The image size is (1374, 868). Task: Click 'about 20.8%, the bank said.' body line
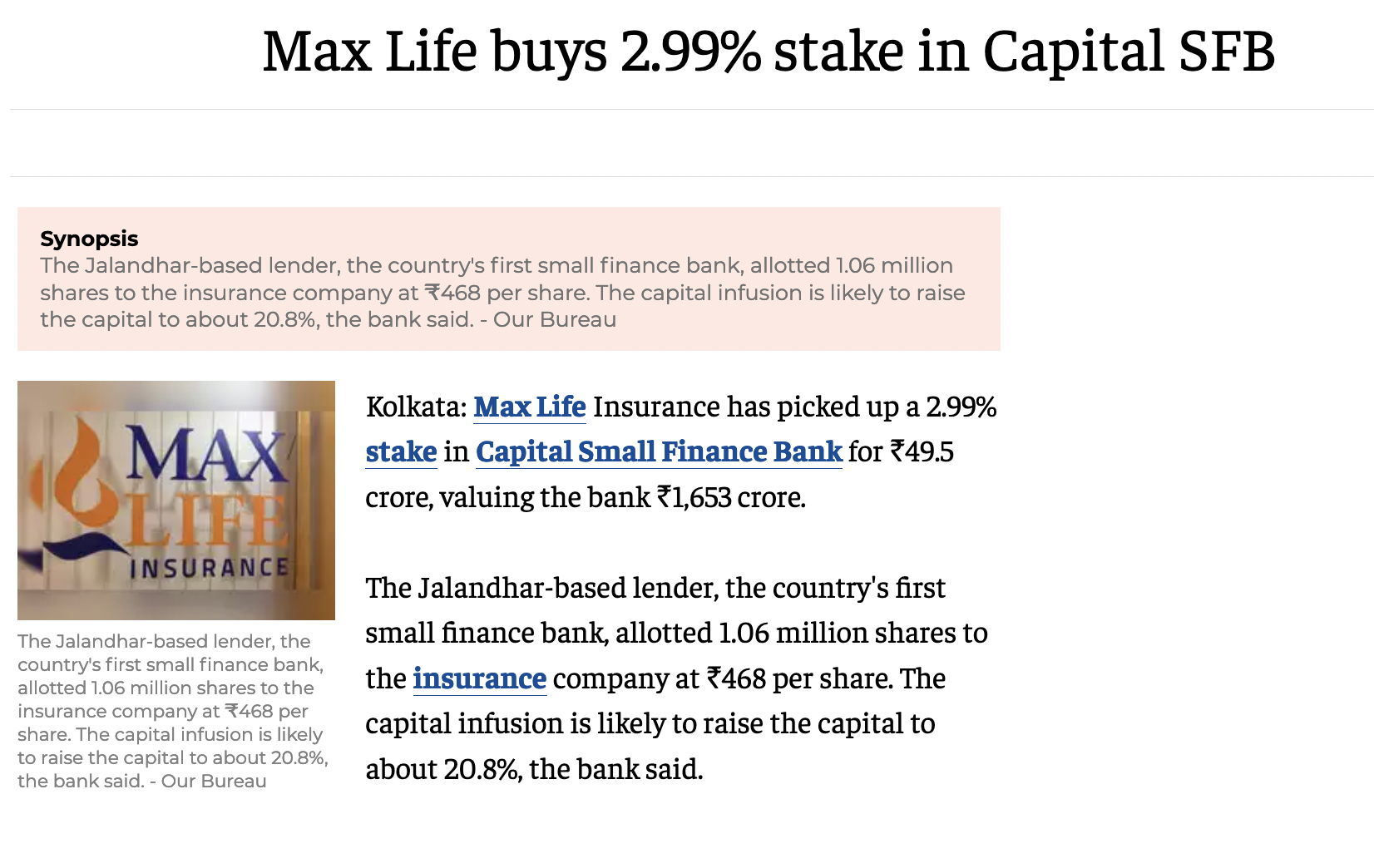tap(534, 769)
